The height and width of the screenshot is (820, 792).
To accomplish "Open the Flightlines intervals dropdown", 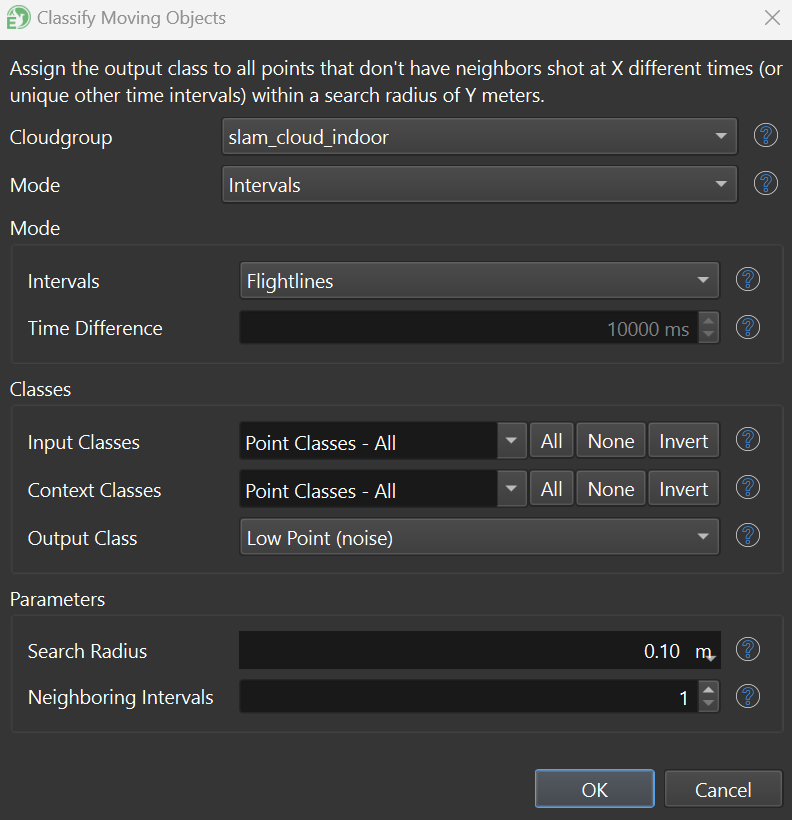I will pyautogui.click(x=479, y=281).
